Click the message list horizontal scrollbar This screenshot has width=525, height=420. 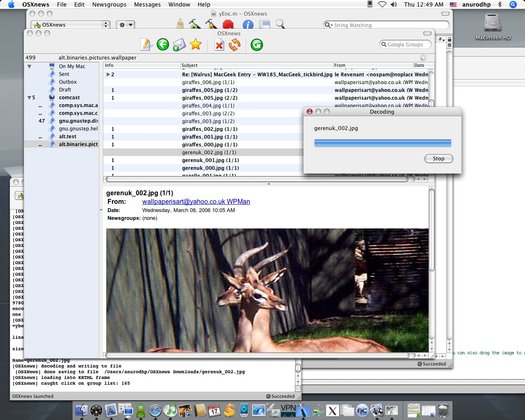coord(257,179)
